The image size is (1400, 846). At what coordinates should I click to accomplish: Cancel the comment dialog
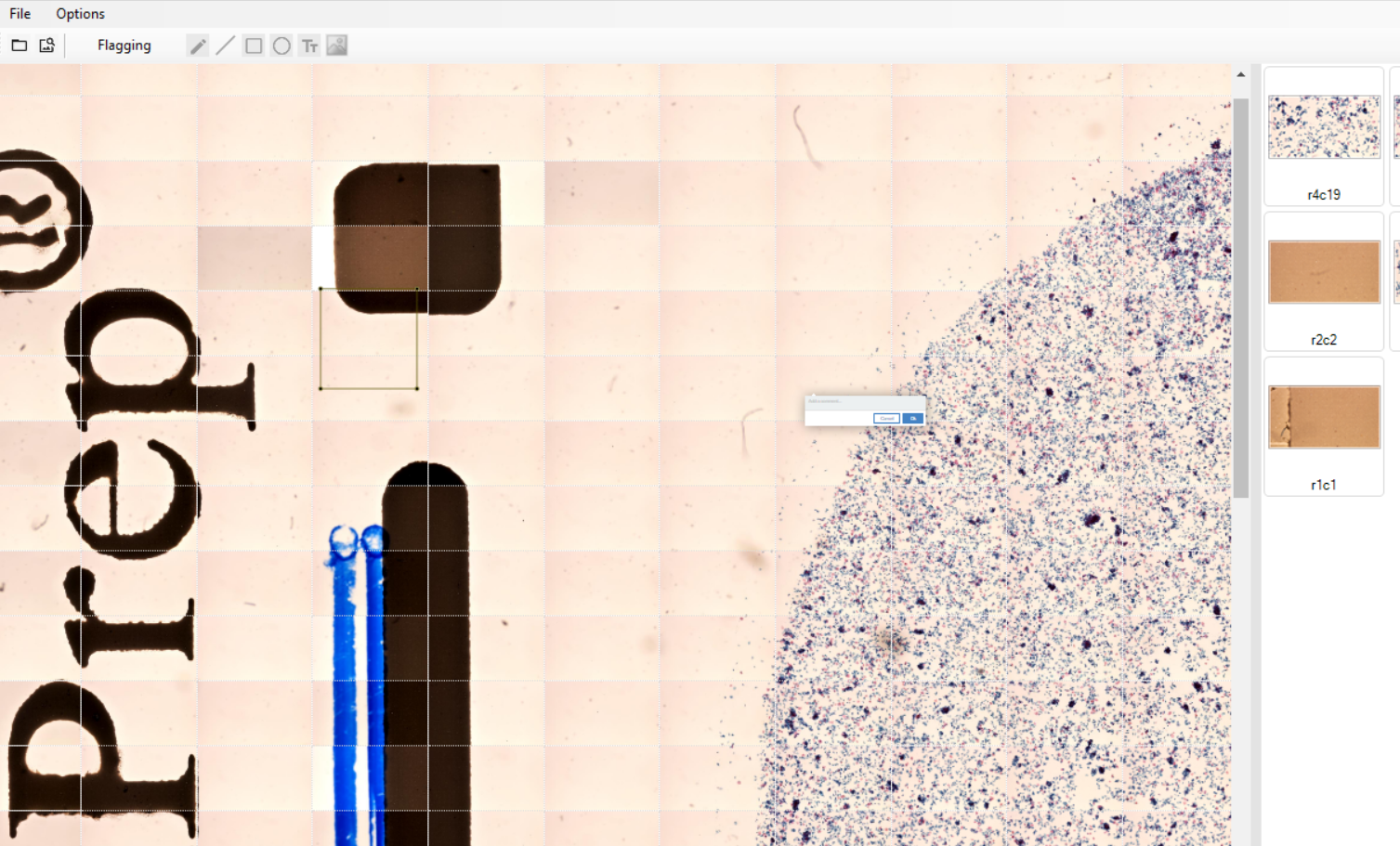885,418
